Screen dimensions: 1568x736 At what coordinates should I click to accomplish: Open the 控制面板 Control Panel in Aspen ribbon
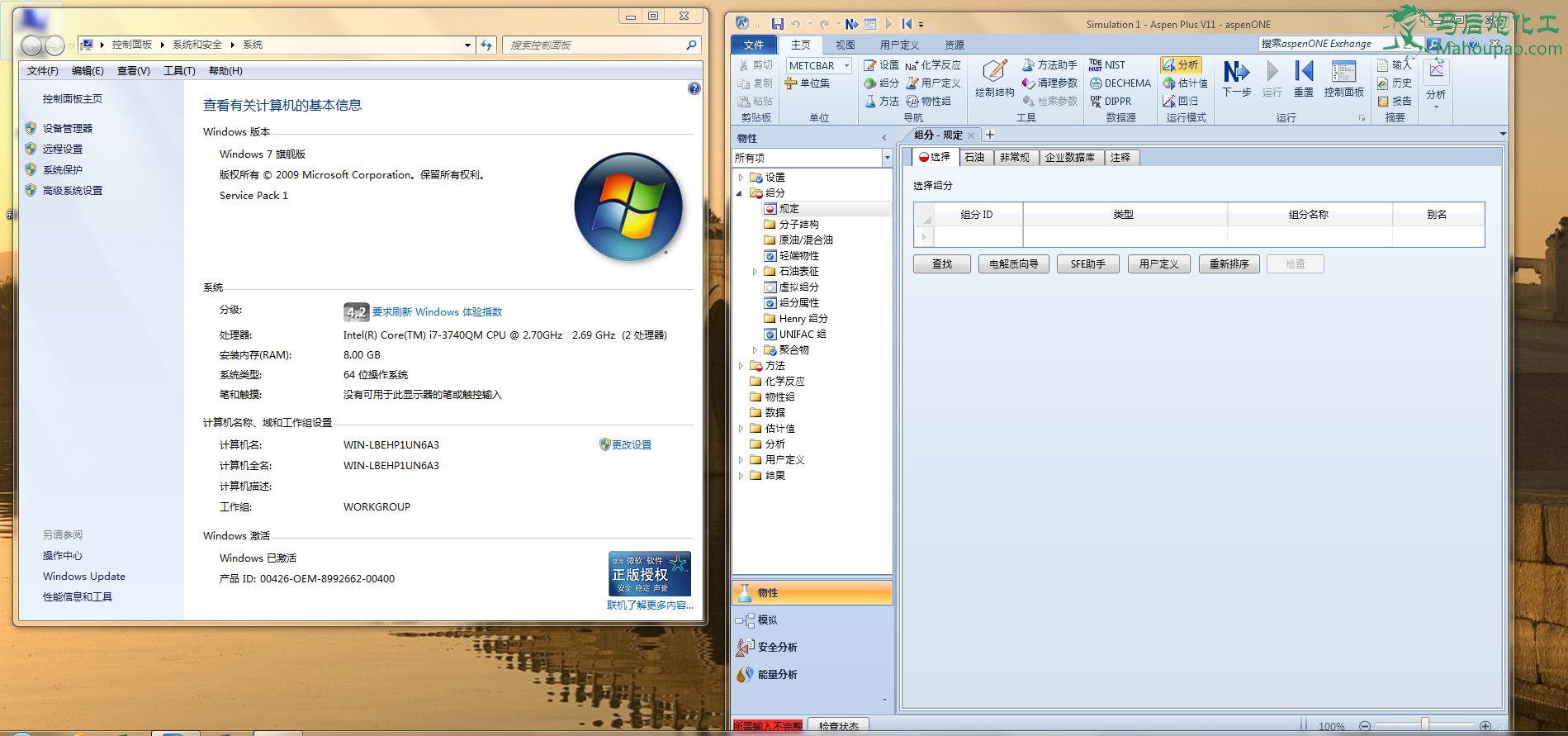click(1343, 79)
